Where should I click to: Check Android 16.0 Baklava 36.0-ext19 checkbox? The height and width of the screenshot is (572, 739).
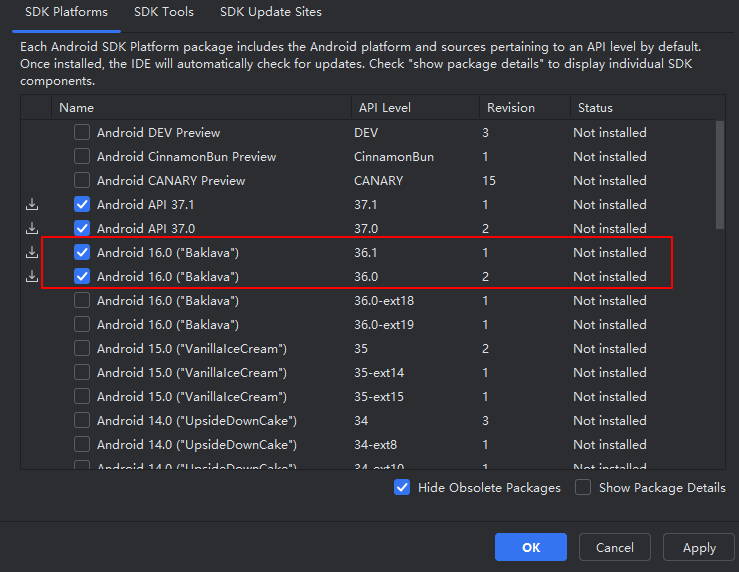coord(82,325)
